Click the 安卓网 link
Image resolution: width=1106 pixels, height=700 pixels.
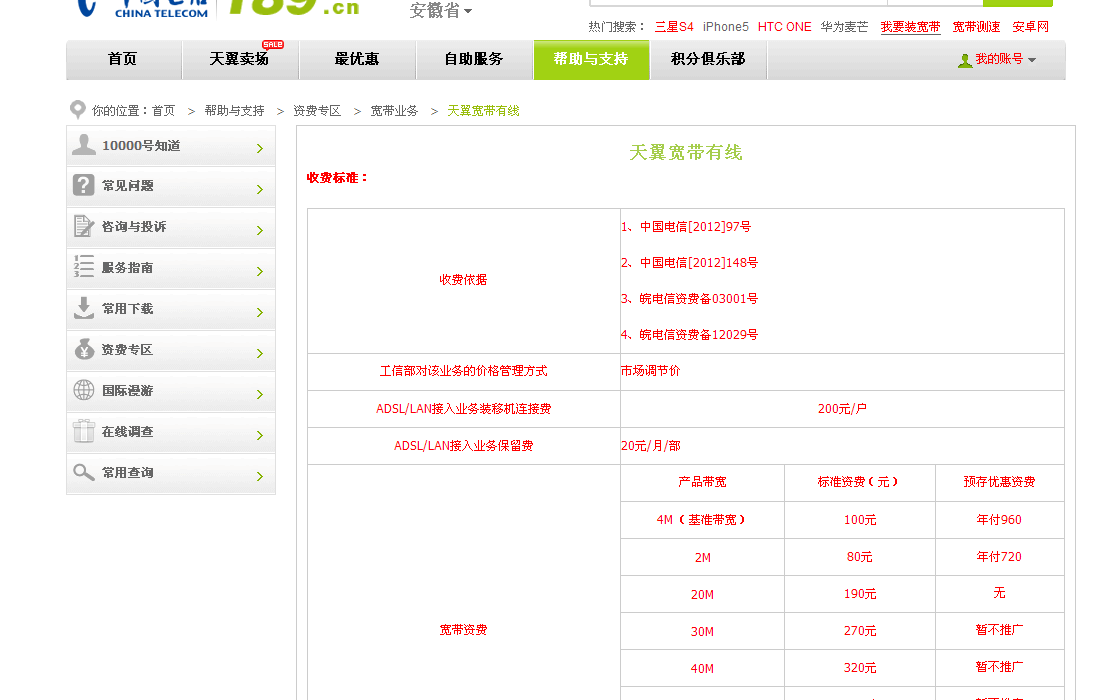click(1031, 27)
